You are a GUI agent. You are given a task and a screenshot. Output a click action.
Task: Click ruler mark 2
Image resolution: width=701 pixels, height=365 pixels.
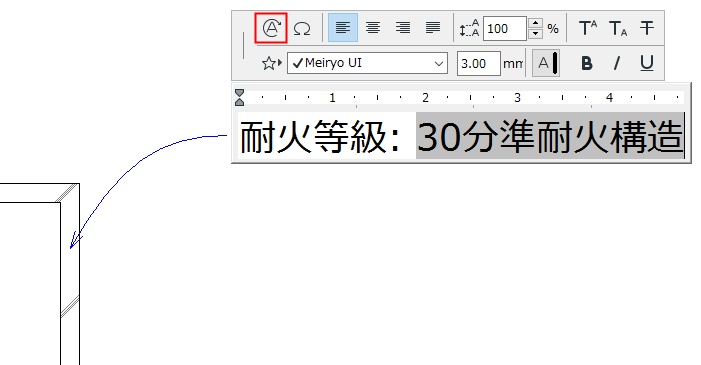click(425, 98)
